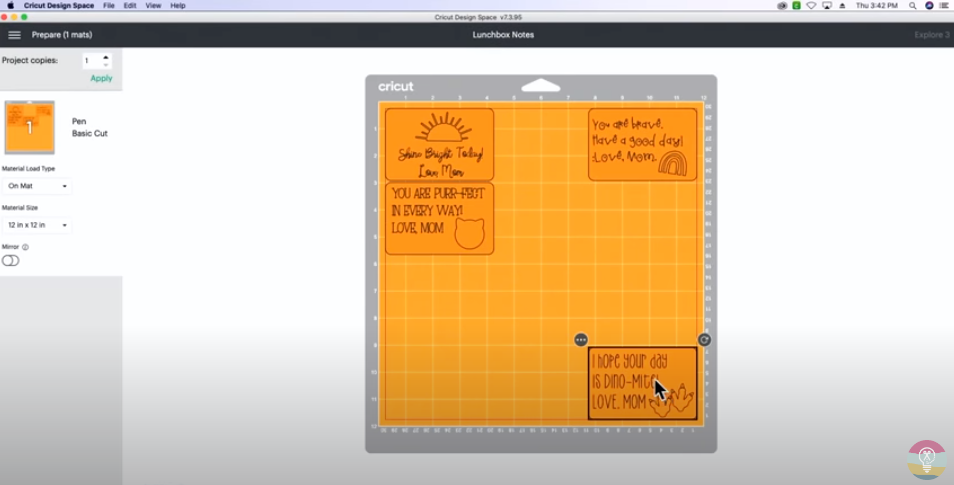Click the Creative Cloud eye icon

coord(782,5)
